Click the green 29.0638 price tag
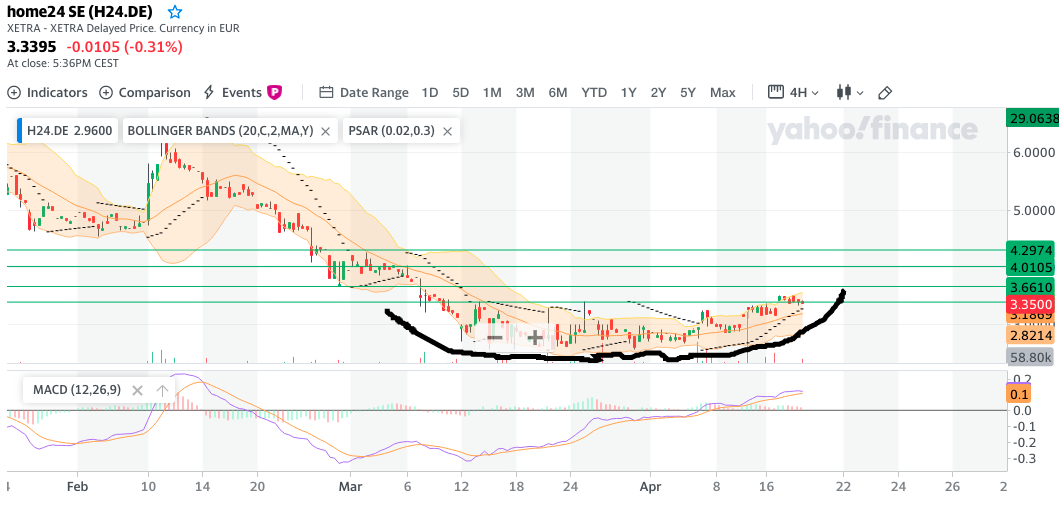1059x517 pixels. [x=1031, y=118]
